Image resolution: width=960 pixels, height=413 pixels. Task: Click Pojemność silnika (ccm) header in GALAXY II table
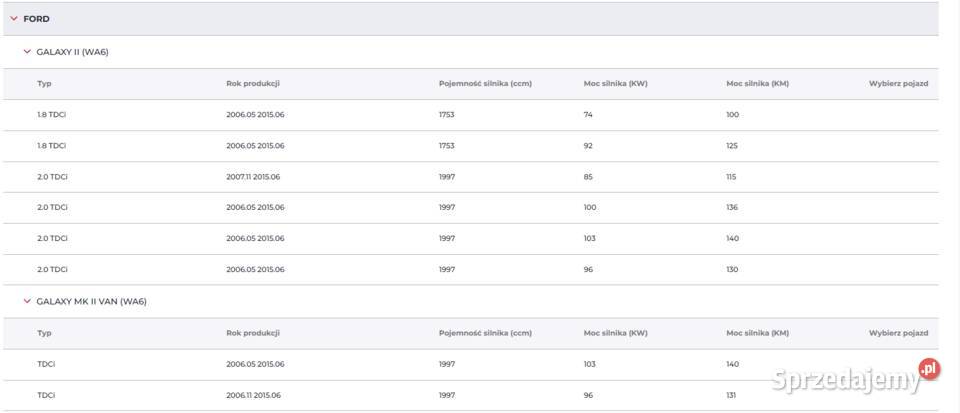click(485, 84)
